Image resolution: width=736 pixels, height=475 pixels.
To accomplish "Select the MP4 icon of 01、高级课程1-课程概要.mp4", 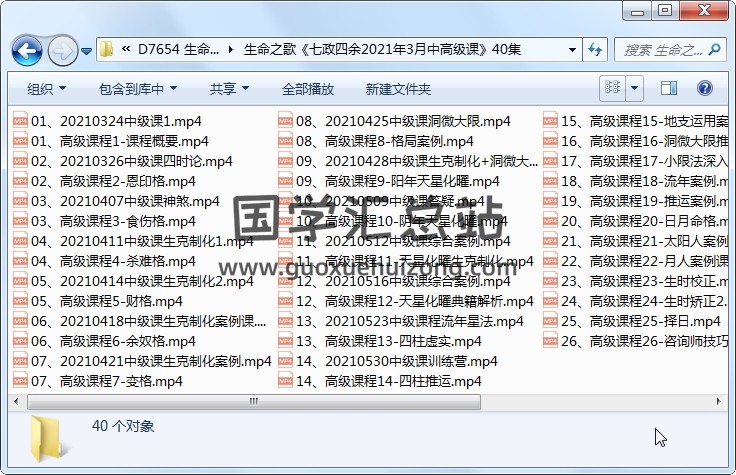I will [20, 141].
